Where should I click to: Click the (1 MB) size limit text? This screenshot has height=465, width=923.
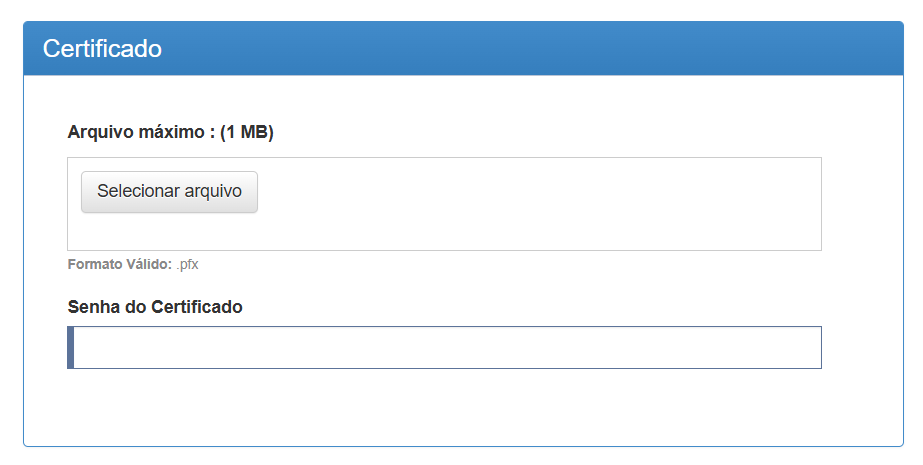click(247, 132)
